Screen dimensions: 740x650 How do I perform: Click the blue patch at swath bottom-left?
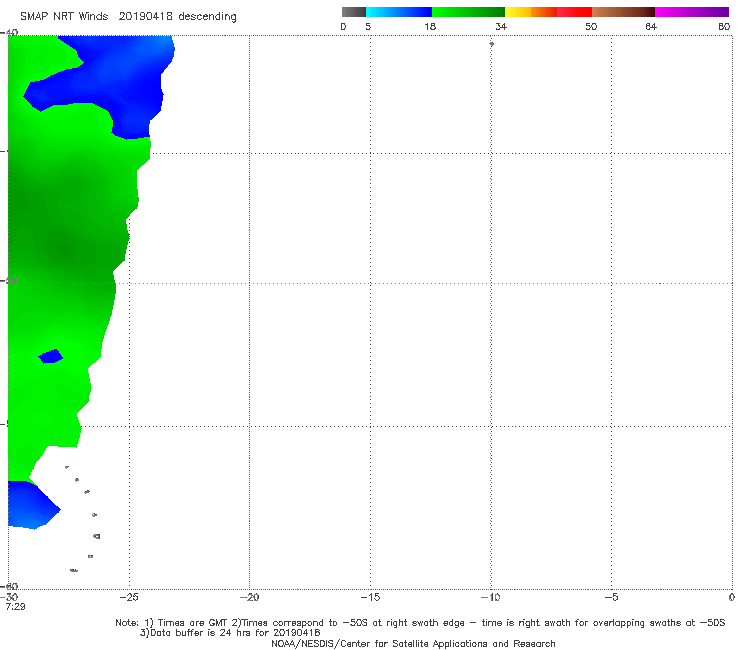point(31,505)
